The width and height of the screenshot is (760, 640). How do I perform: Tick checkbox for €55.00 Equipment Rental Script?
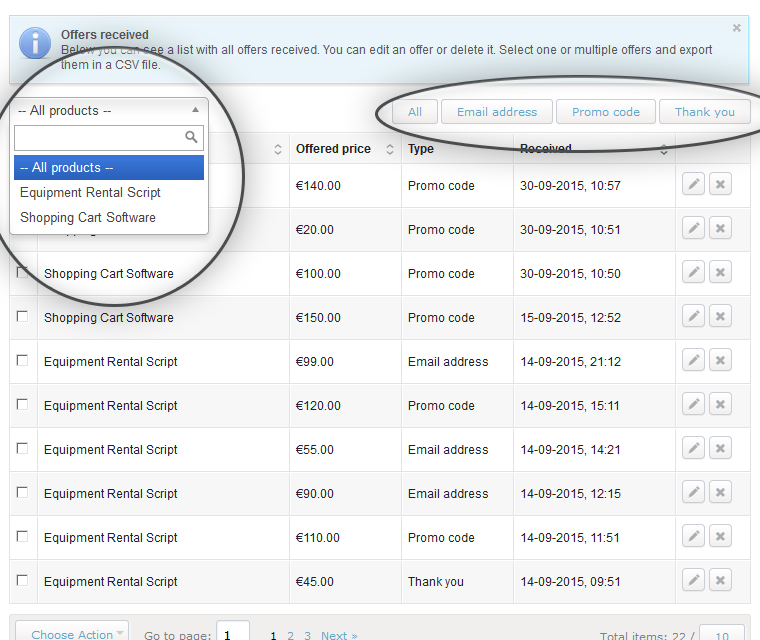(x=22, y=448)
